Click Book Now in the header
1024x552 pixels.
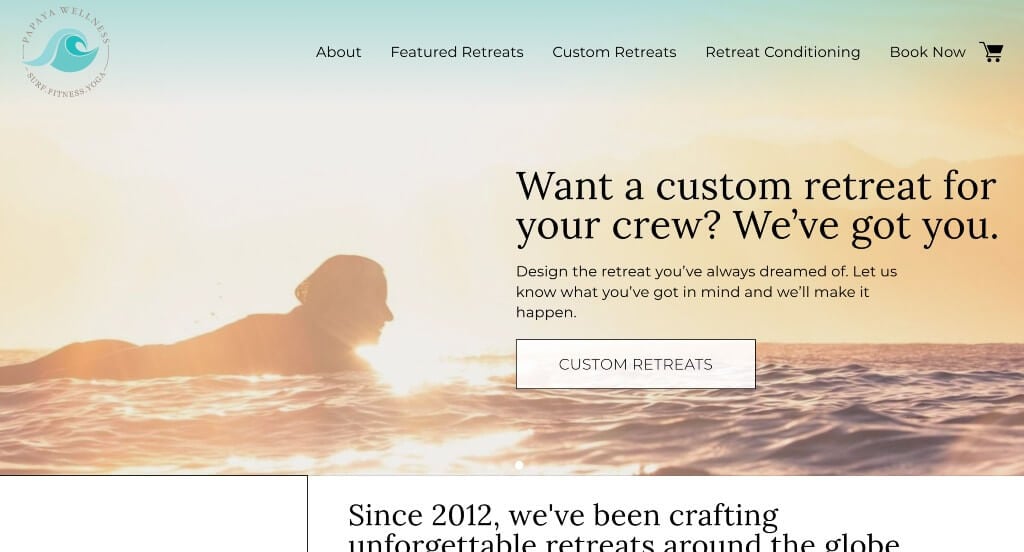(927, 52)
